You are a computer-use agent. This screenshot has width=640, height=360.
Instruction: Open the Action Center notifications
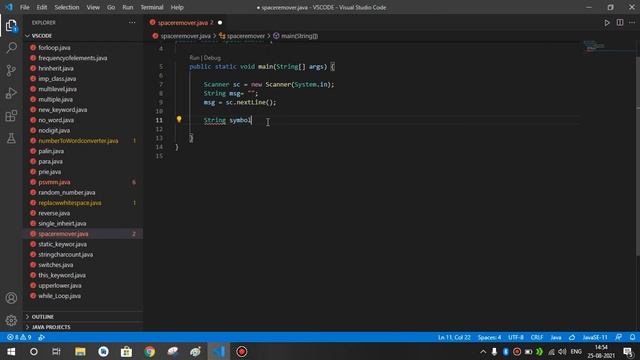[x=629, y=351]
